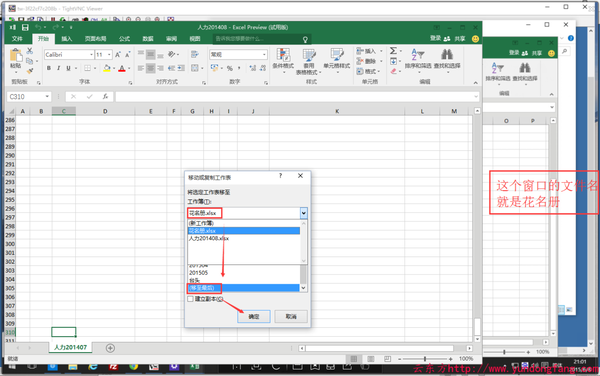Image resolution: width=600 pixels, height=376 pixels.
Task: Click the zoom slider handle in status bar
Action: click(425, 359)
